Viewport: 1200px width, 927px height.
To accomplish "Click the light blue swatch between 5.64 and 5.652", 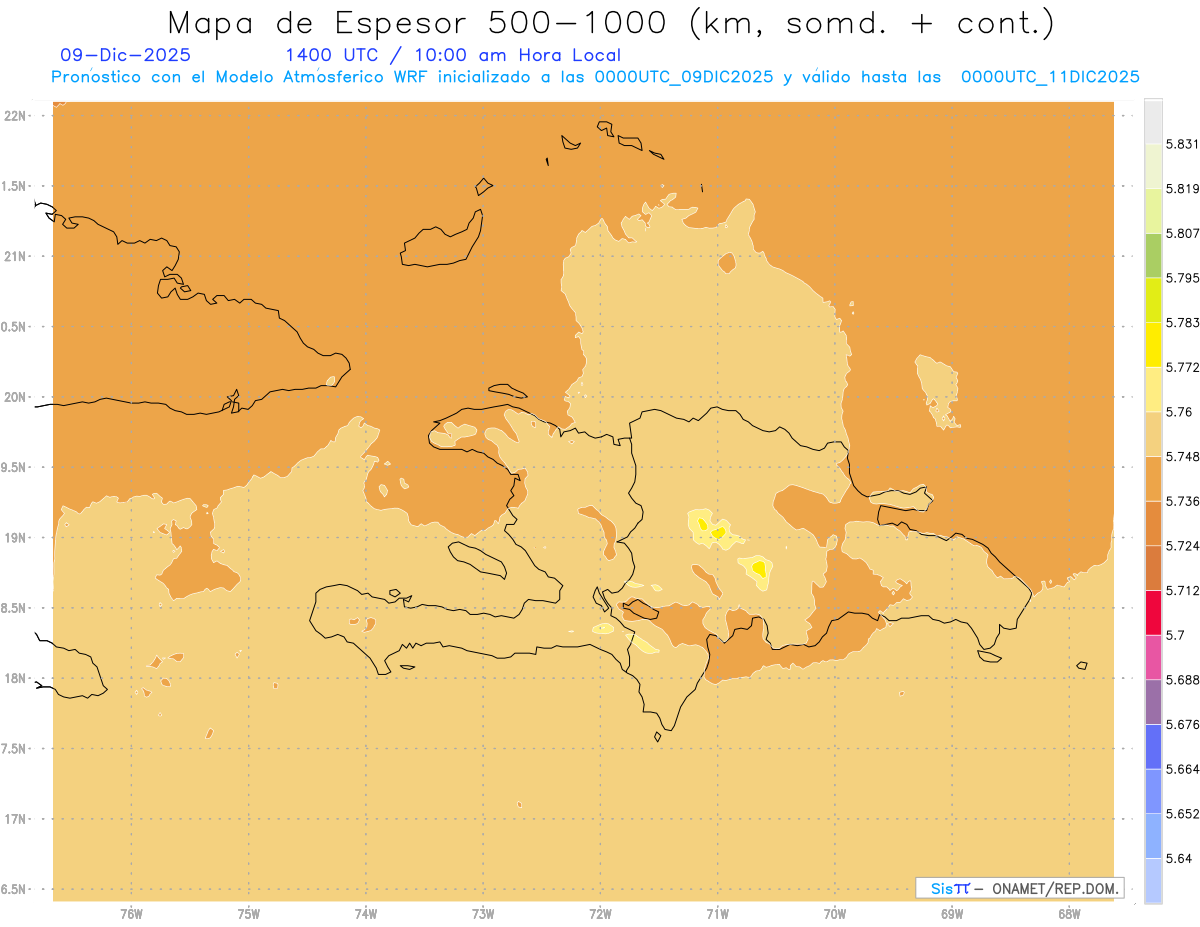I will tap(1153, 836).
